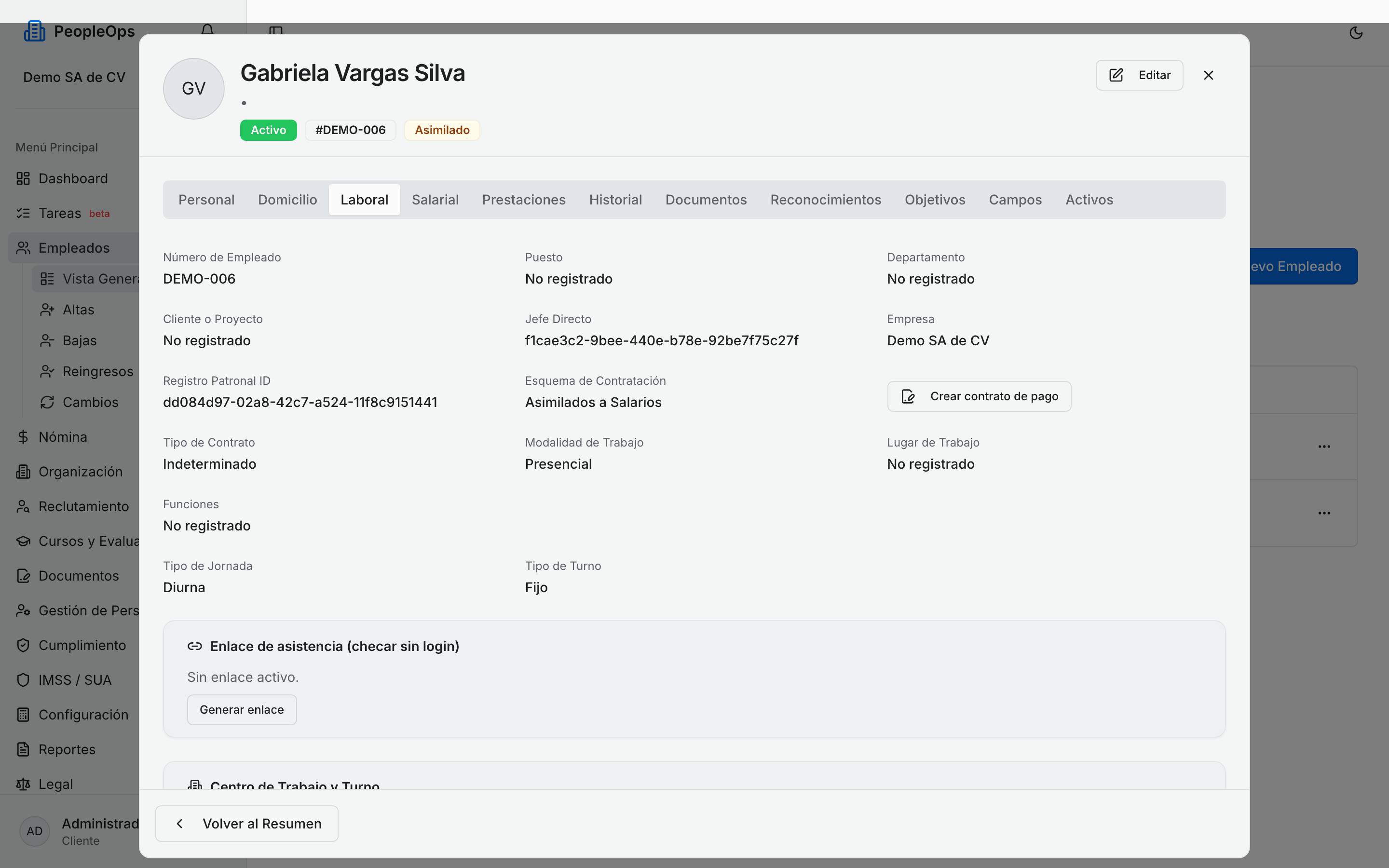Screen dimensions: 1389x868
Task: Click the Bajas remove-user icon
Action: coord(47,341)
